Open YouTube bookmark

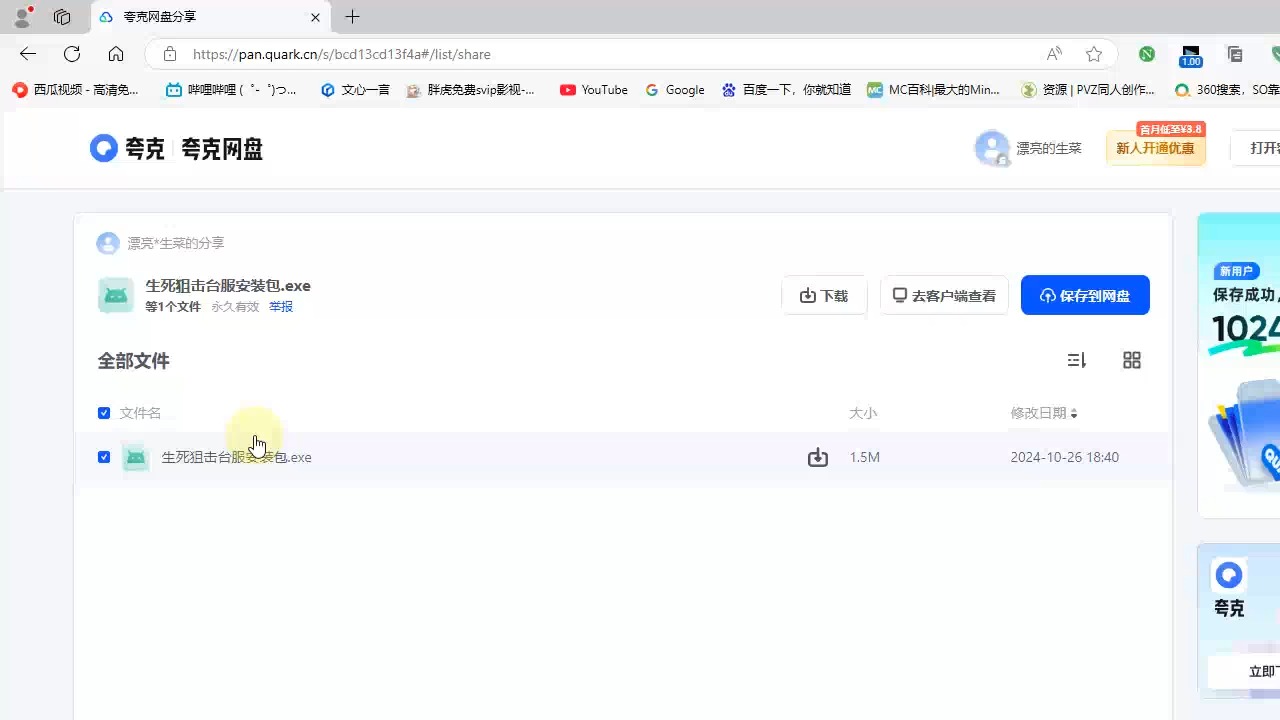(x=594, y=90)
